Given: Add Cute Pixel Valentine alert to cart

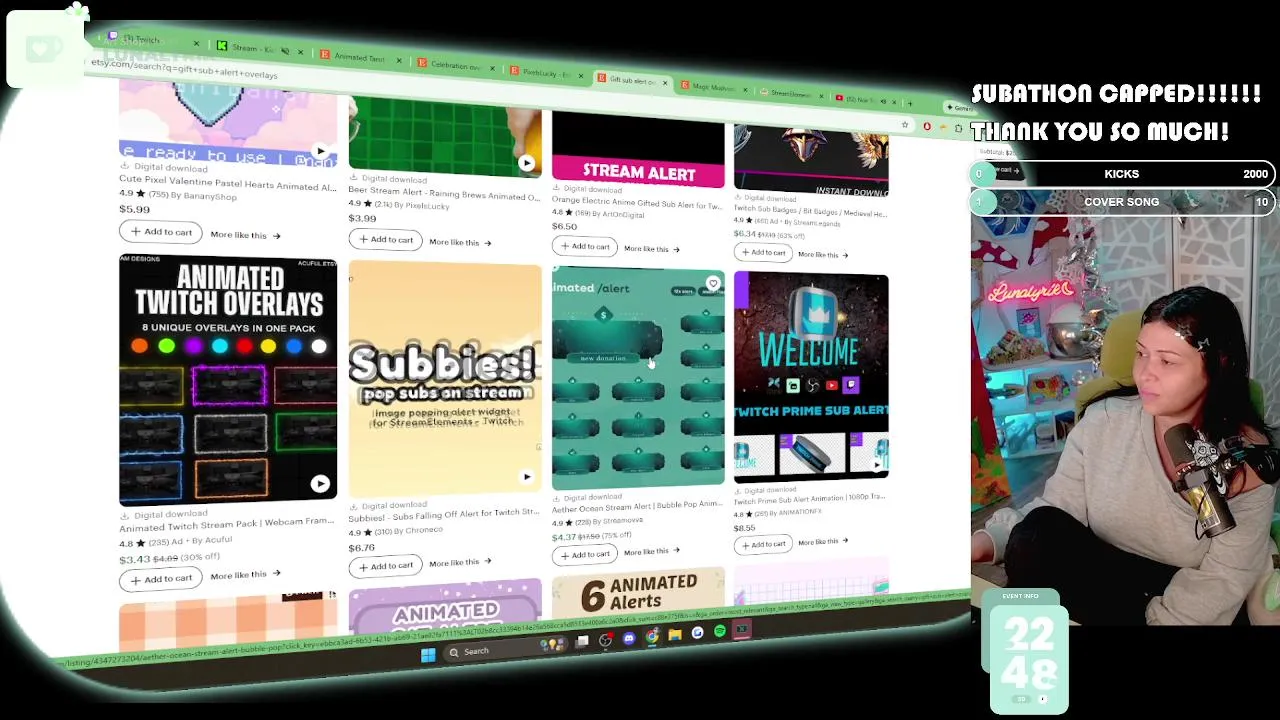Looking at the screenshot, I should (161, 232).
